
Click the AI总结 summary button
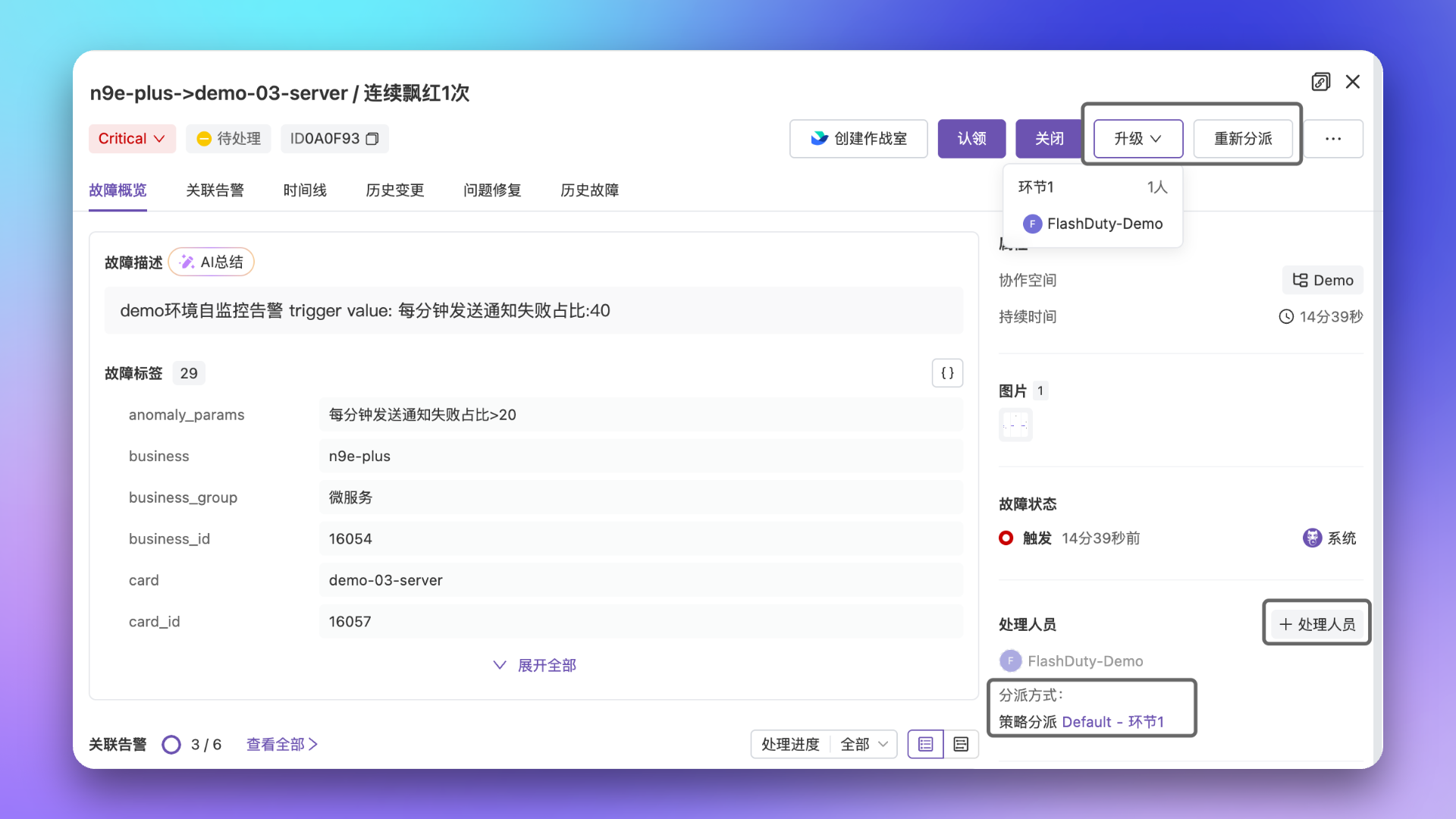212,262
